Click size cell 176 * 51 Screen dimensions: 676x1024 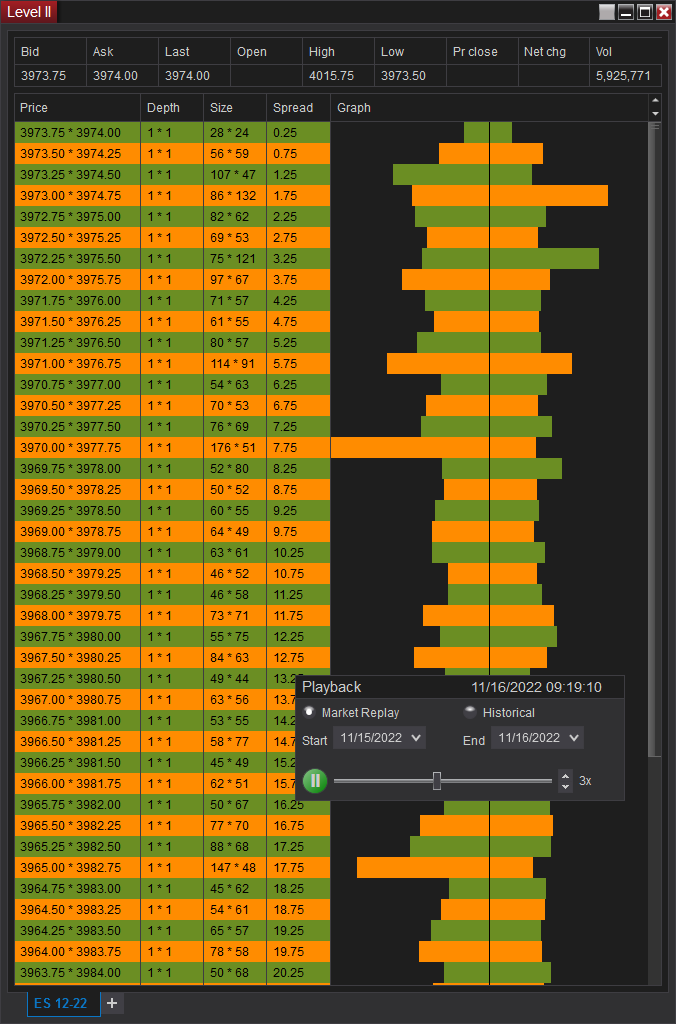click(235, 447)
